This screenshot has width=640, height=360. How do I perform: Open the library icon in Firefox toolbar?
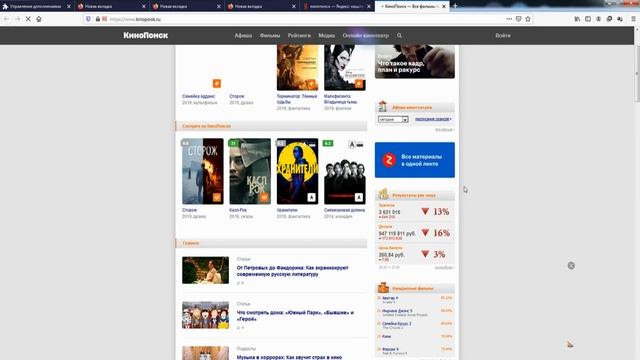point(577,19)
